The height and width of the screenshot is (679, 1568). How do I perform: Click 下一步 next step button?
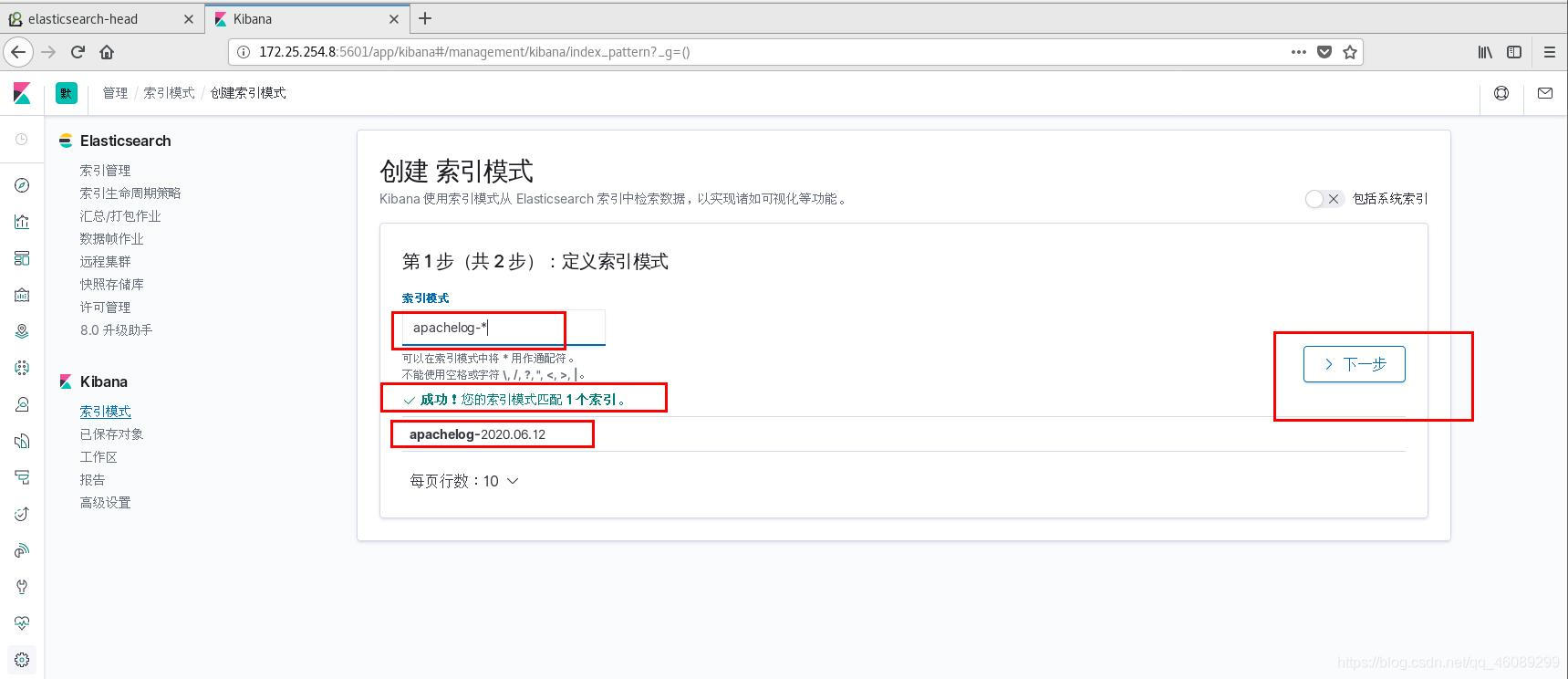1355,364
